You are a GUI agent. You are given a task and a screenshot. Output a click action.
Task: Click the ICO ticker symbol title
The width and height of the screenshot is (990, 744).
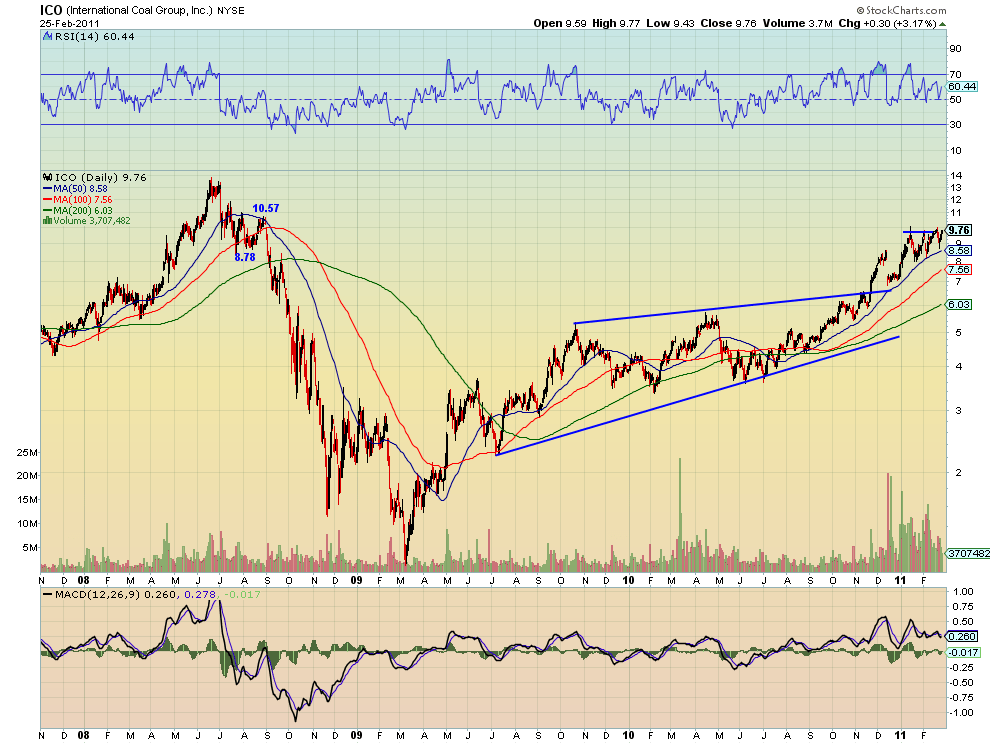(x=51, y=10)
